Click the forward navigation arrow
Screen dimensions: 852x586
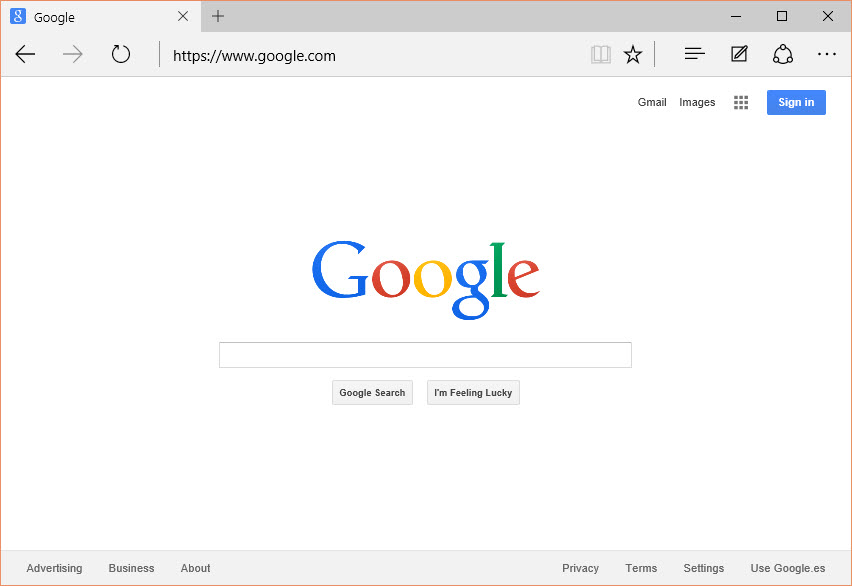tap(72, 54)
